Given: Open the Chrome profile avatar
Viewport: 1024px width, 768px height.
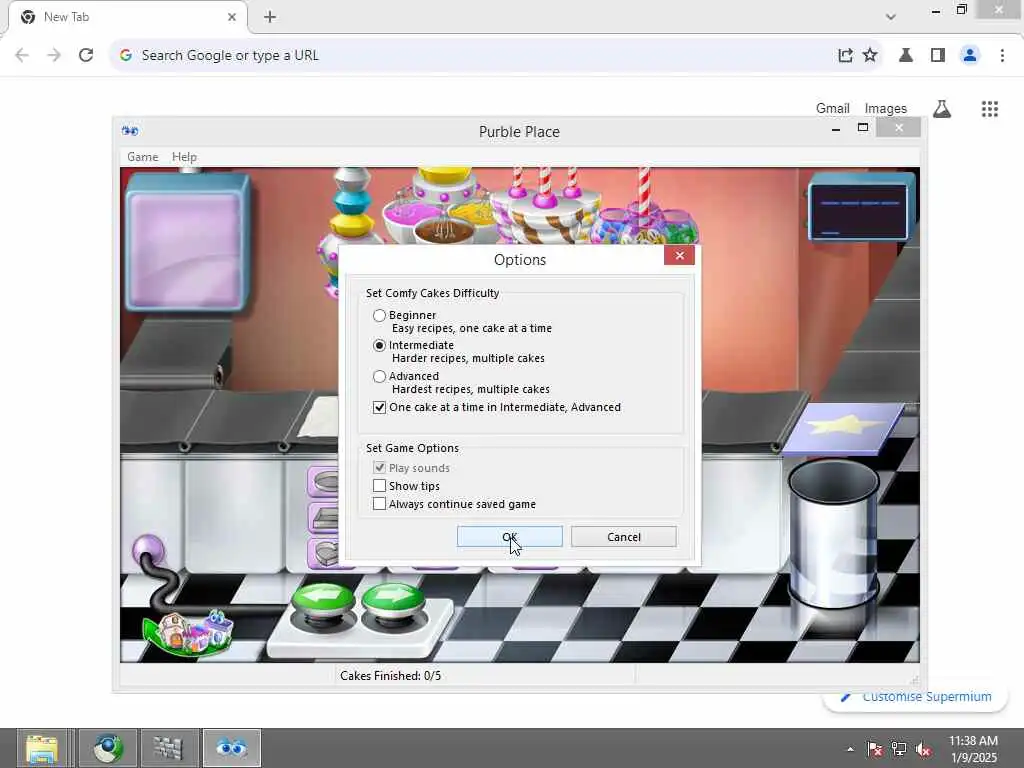Looking at the screenshot, I should (x=970, y=56).
